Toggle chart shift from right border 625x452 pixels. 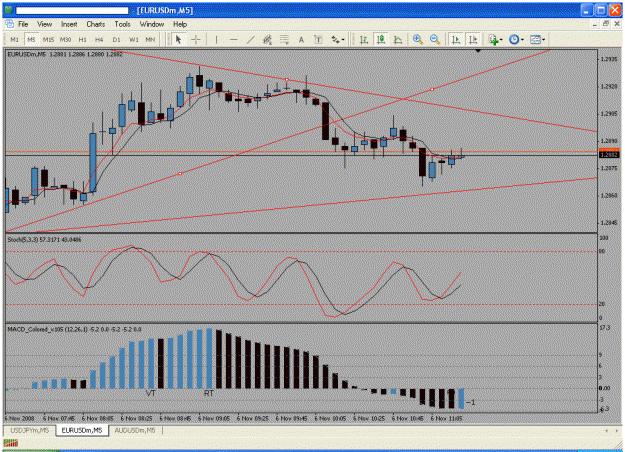[473, 39]
